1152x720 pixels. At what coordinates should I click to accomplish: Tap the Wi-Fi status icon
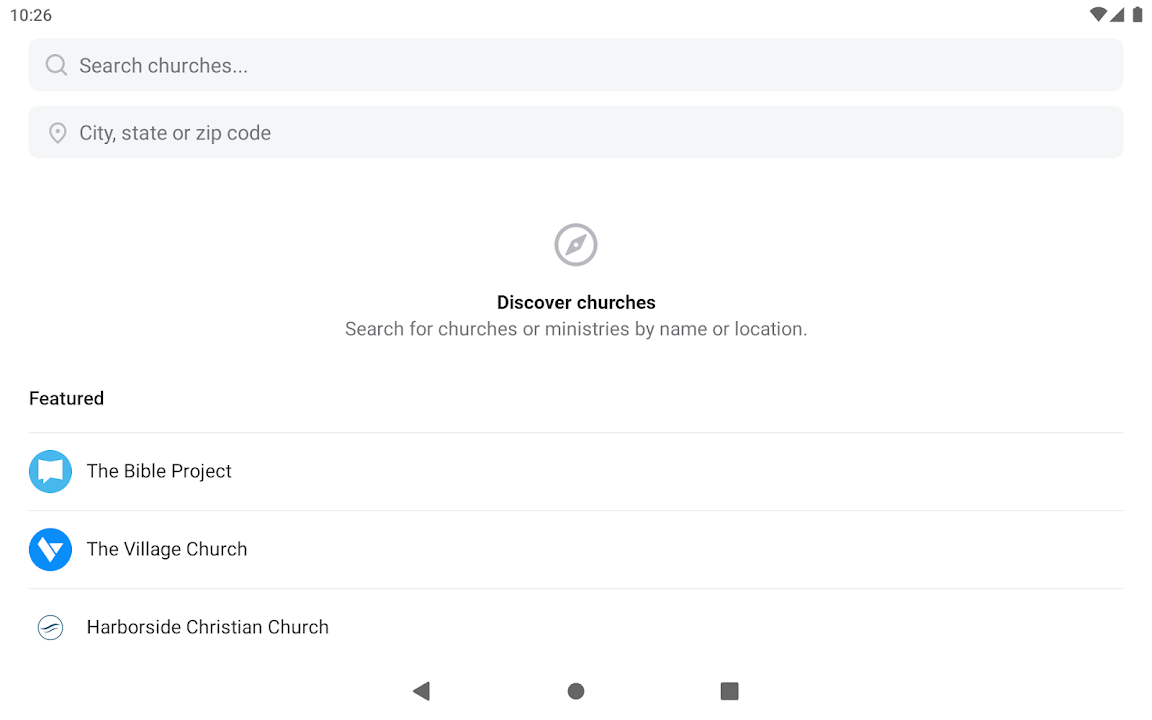coord(1098,15)
